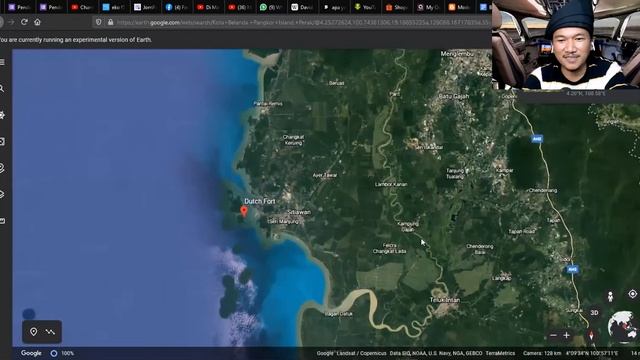Switch to the My D browser tab

click(429, 7)
